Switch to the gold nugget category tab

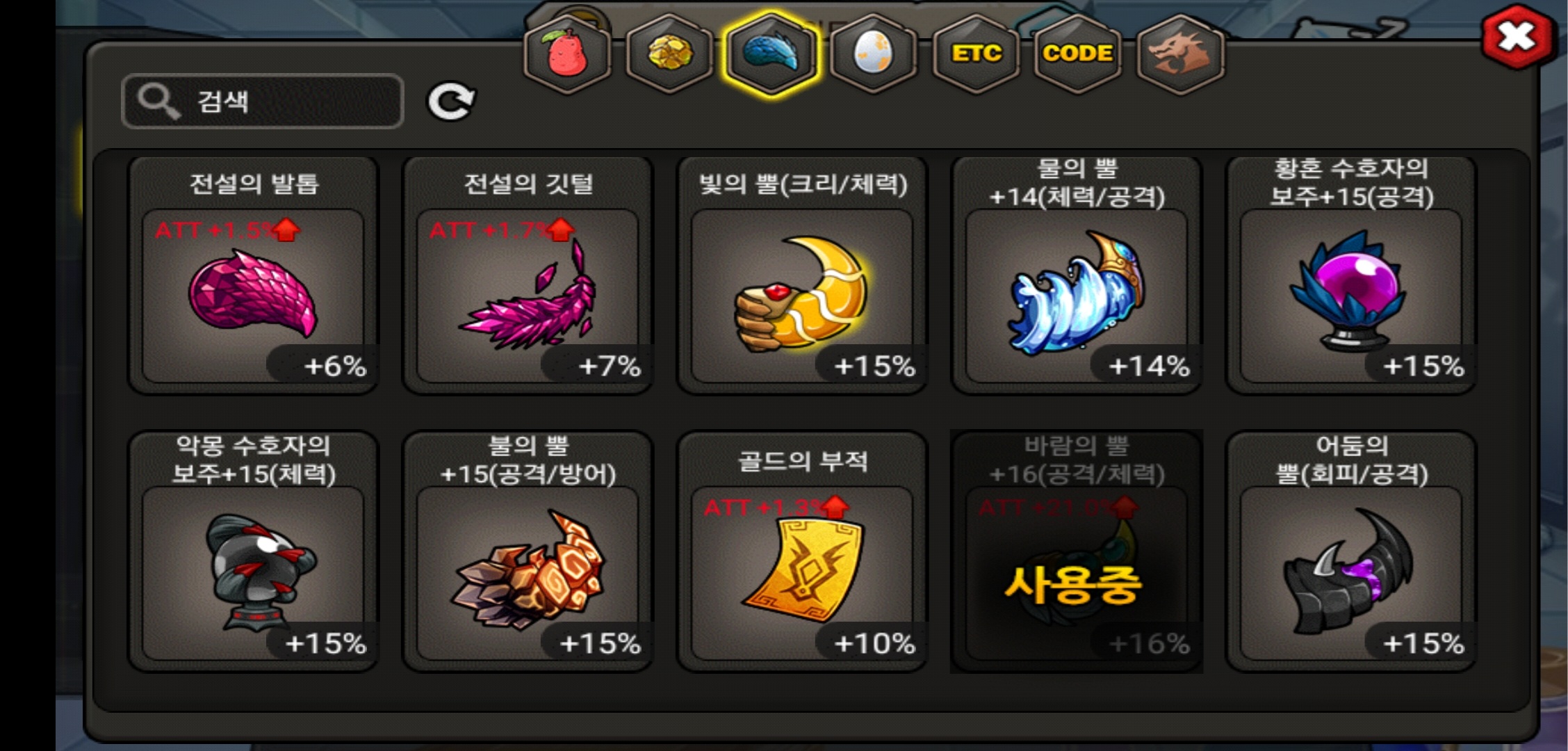coord(669,54)
